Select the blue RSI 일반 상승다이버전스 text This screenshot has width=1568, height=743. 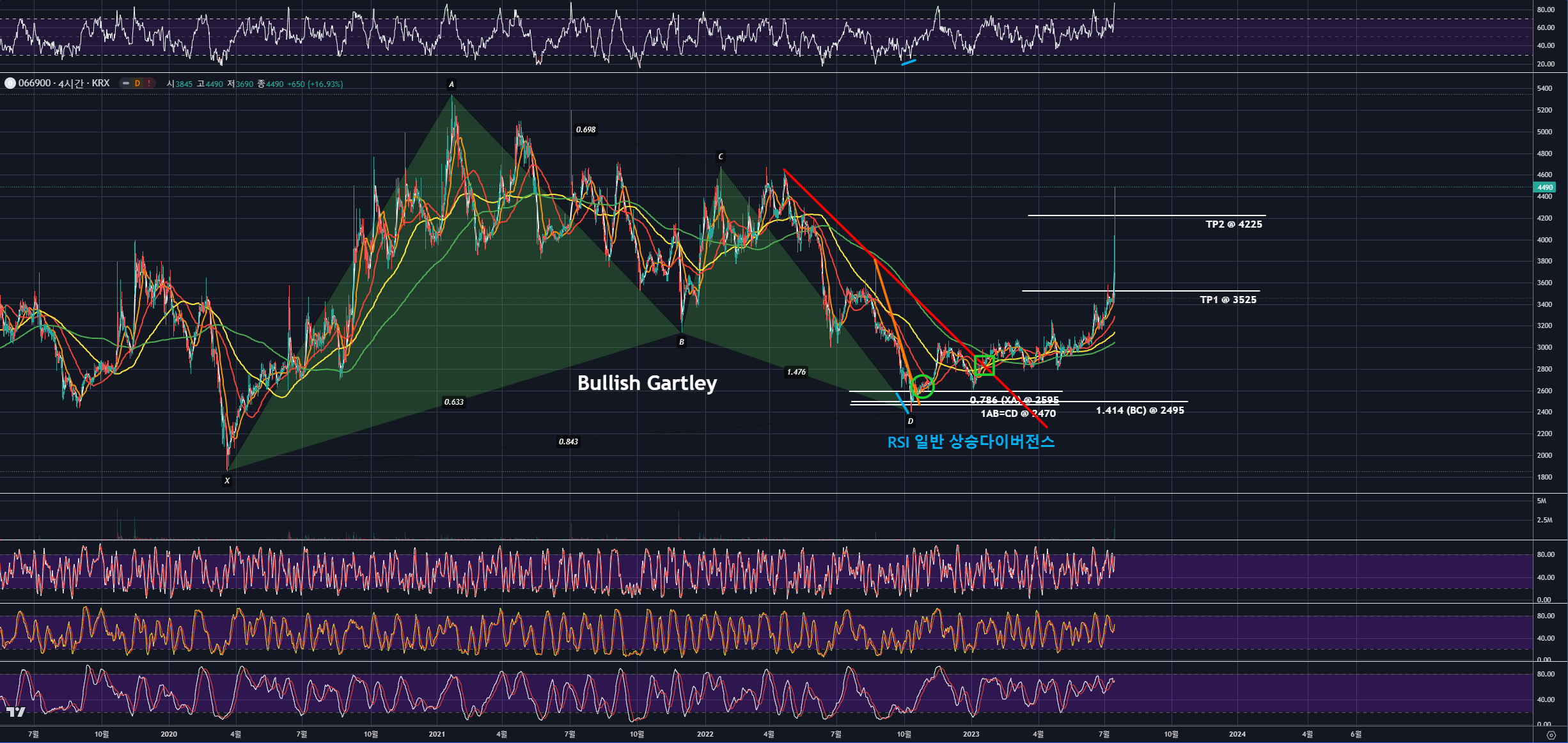tap(971, 442)
